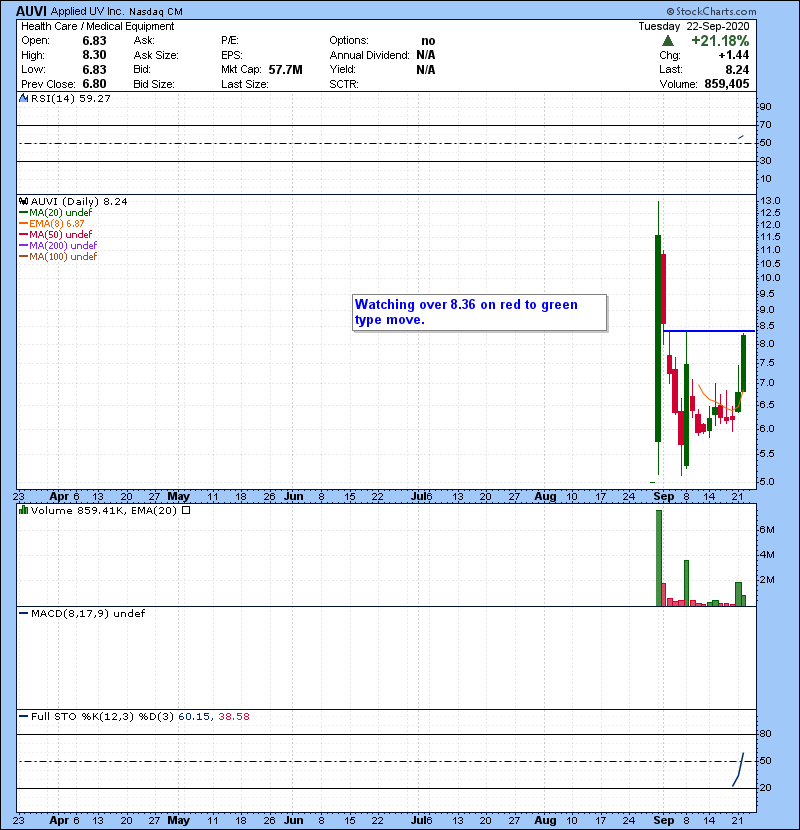Click the volume bars icon beside Volume 859.41K
Image resolution: width=800 pixels, height=830 pixels.
click(23, 510)
